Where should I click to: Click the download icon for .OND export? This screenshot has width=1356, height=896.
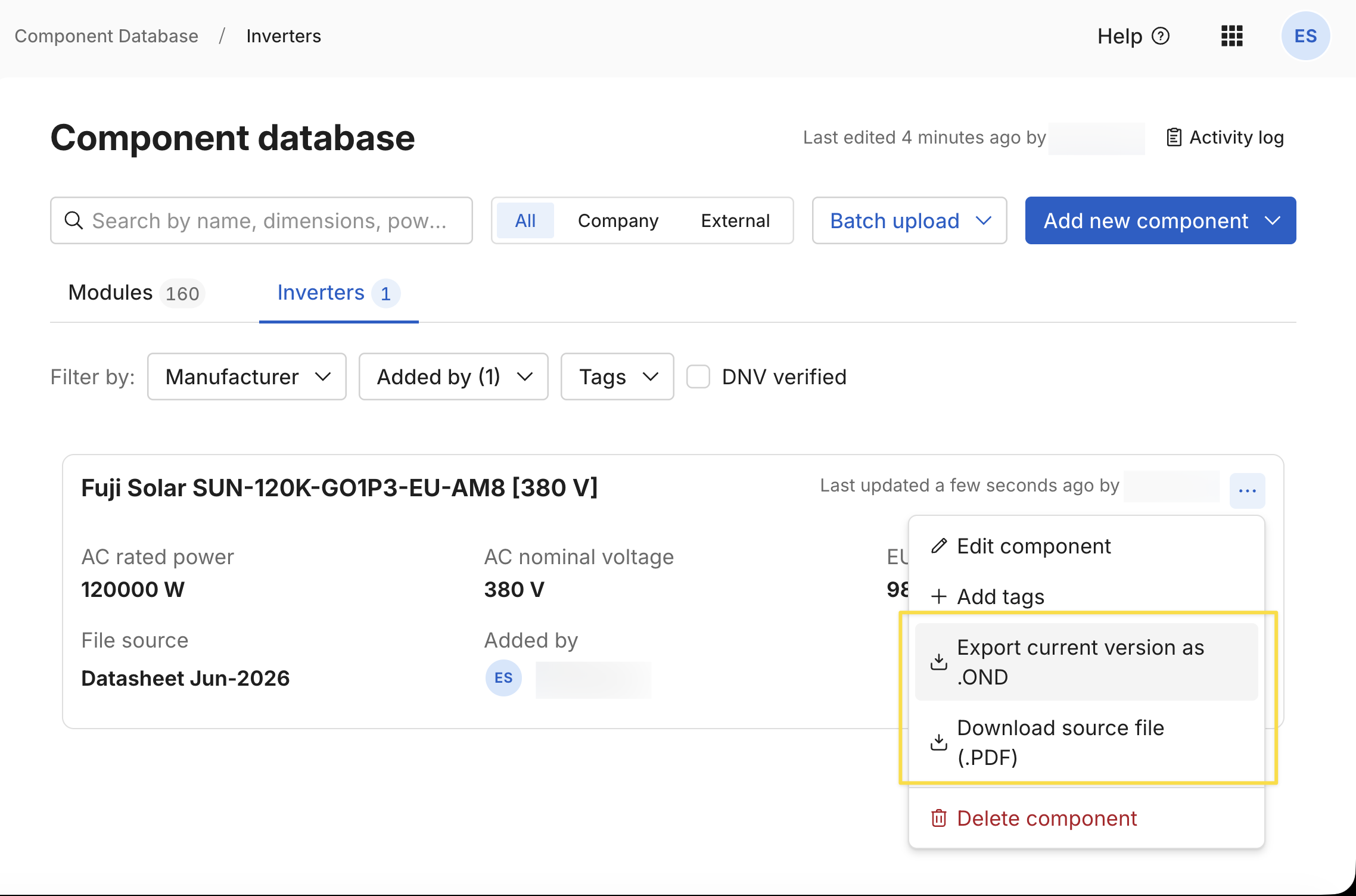point(939,662)
